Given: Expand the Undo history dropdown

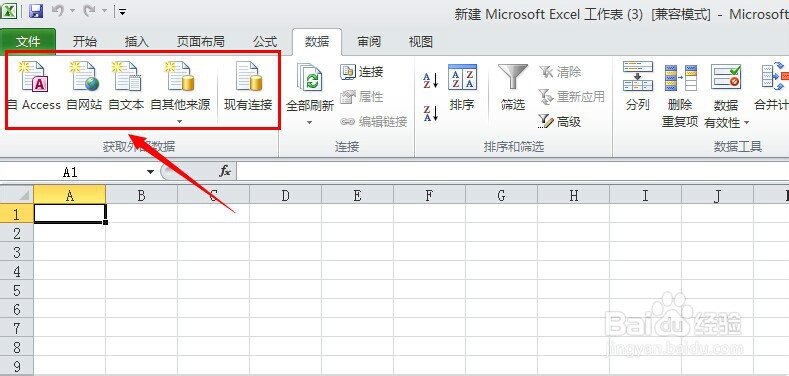Looking at the screenshot, I should tap(72, 11).
